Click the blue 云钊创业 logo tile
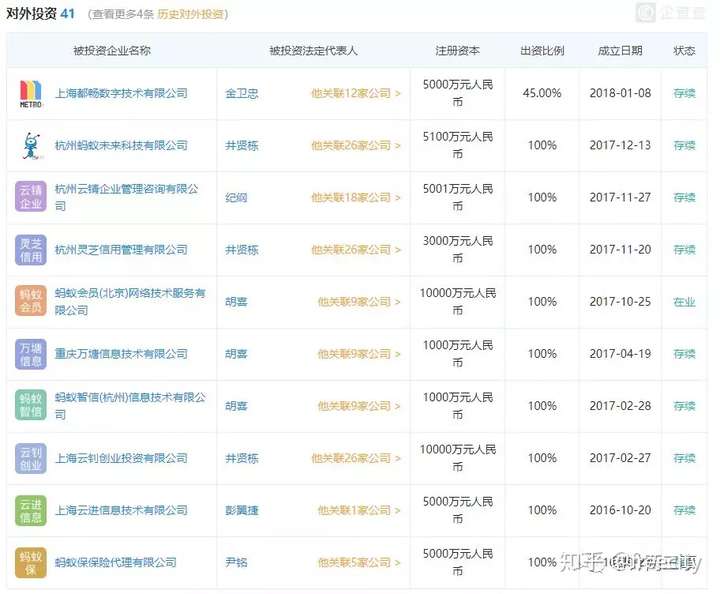Viewport: 720px width, 594px height. click(x=31, y=458)
